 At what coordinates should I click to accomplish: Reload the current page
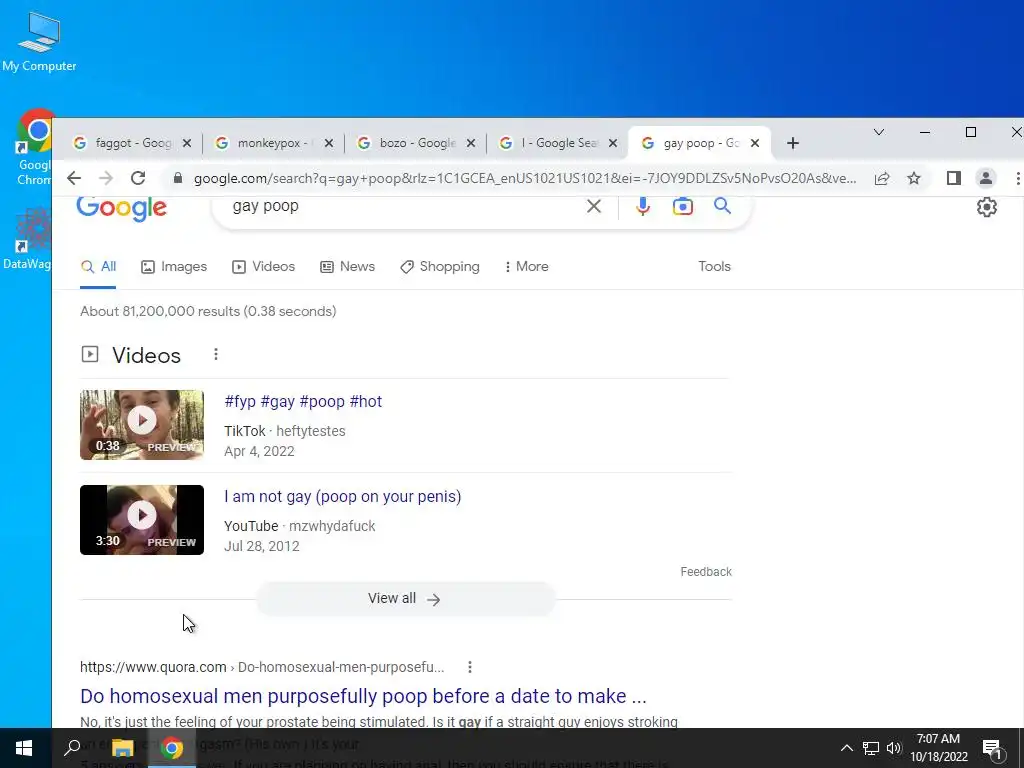[138, 178]
